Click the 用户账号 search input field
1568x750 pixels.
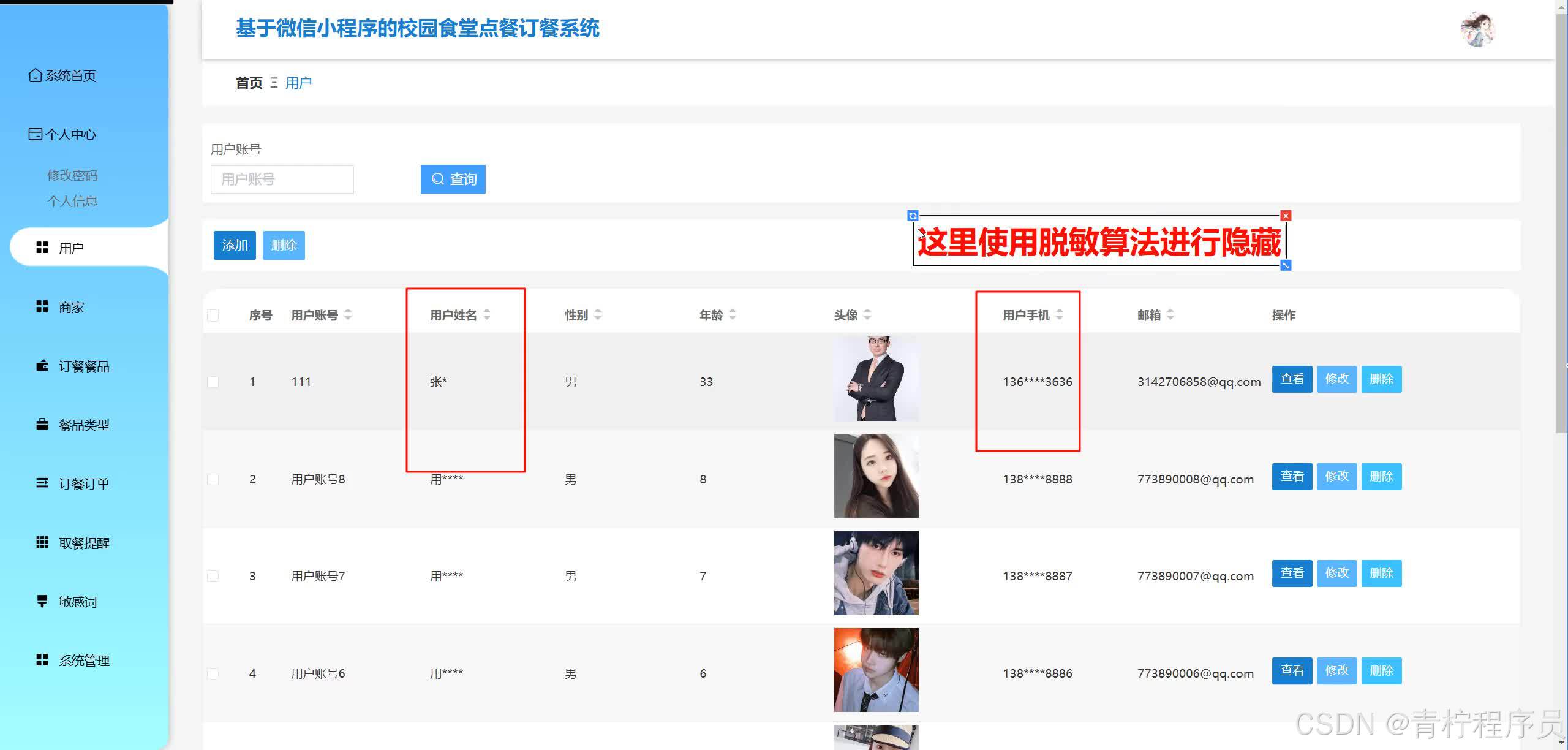tap(282, 180)
